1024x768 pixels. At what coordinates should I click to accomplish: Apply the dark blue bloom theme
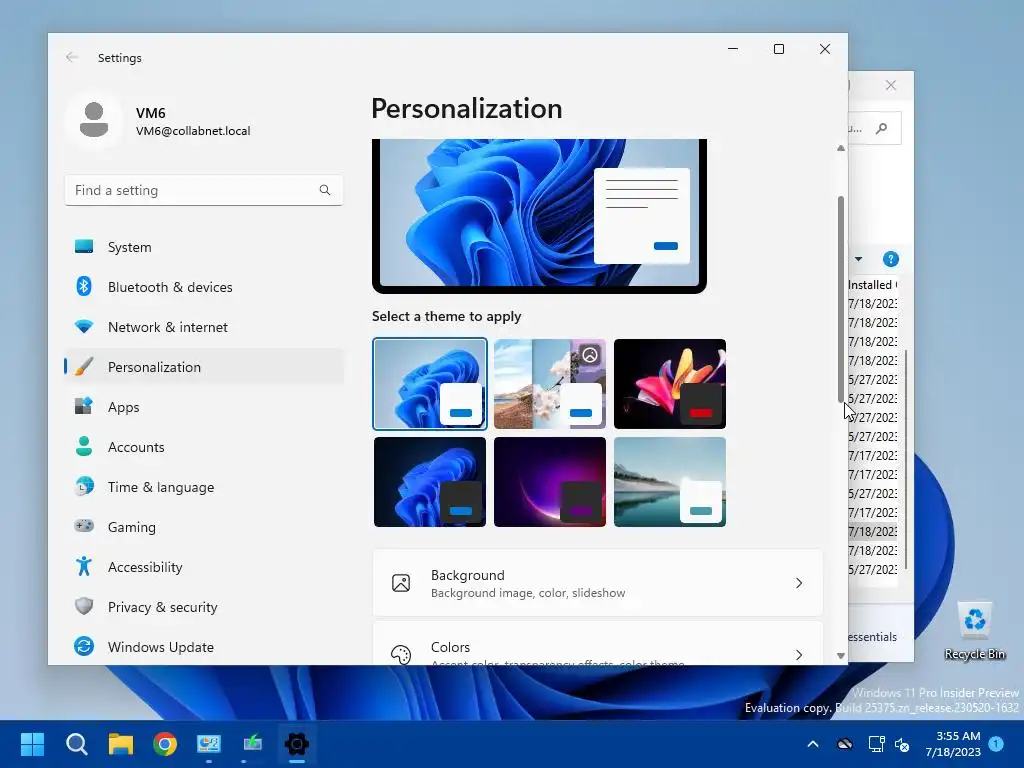point(430,482)
